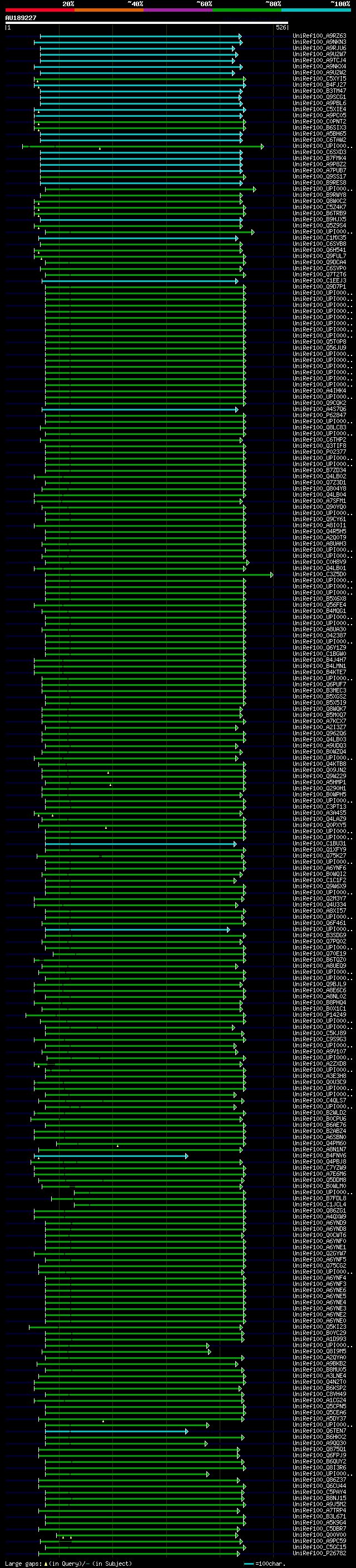Click the cyan alignment bar for UniRef100_C1MX35
Screen dimensions: 356x1568
click(138, 239)
